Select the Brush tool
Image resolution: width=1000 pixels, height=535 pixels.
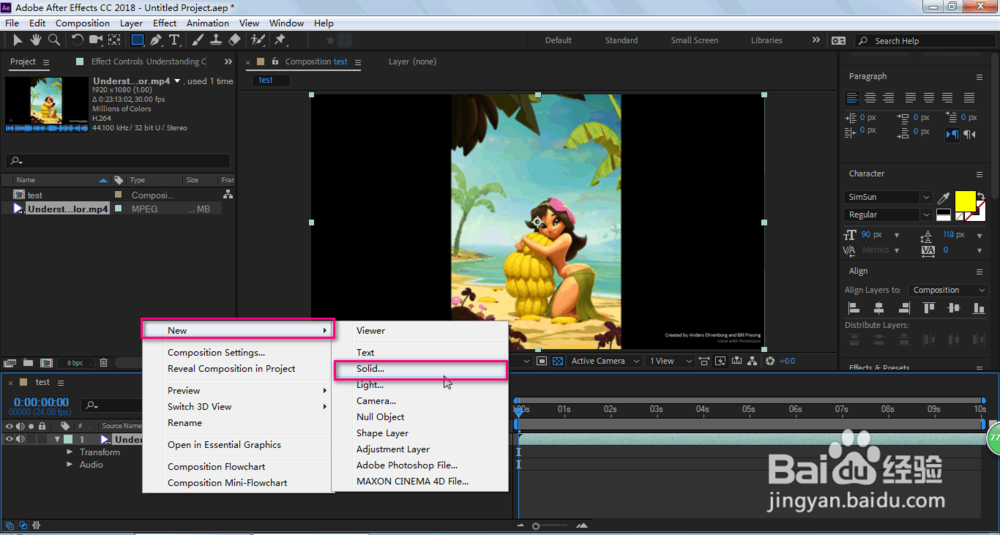[197, 40]
